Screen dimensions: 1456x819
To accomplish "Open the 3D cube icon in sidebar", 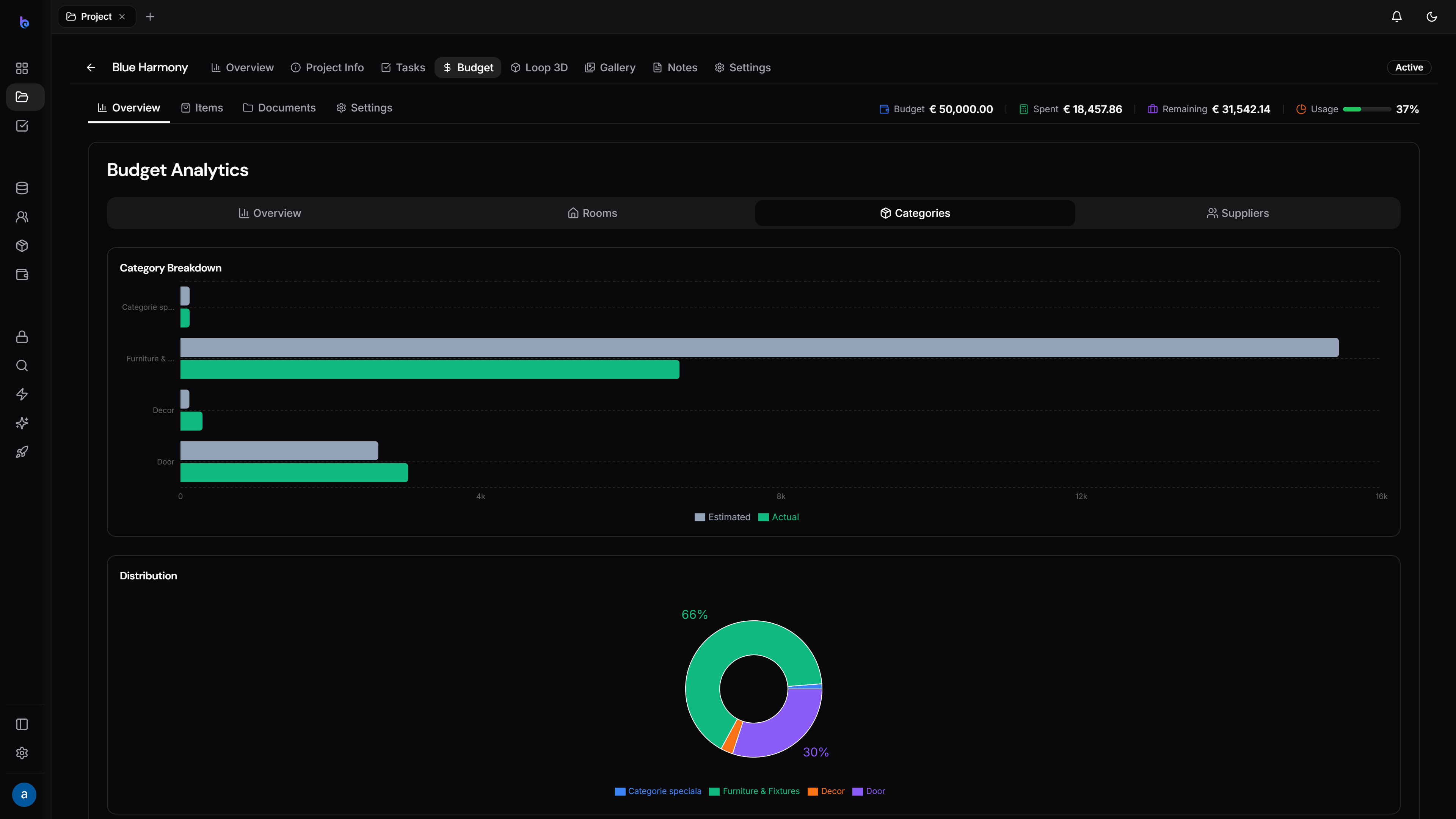I will (22, 245).
